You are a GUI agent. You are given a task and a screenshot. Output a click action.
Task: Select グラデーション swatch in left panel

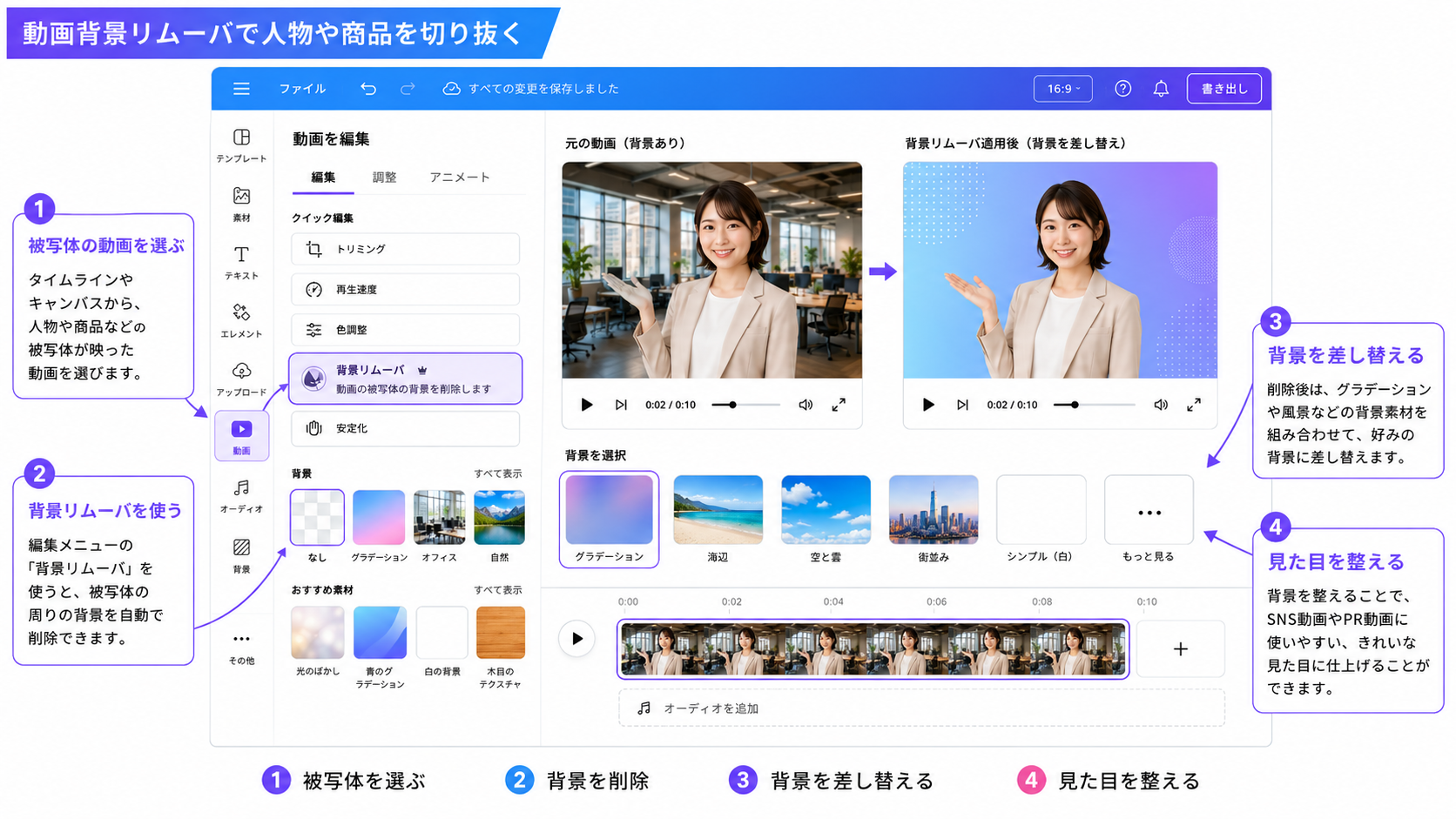click(x=379, y=517)
